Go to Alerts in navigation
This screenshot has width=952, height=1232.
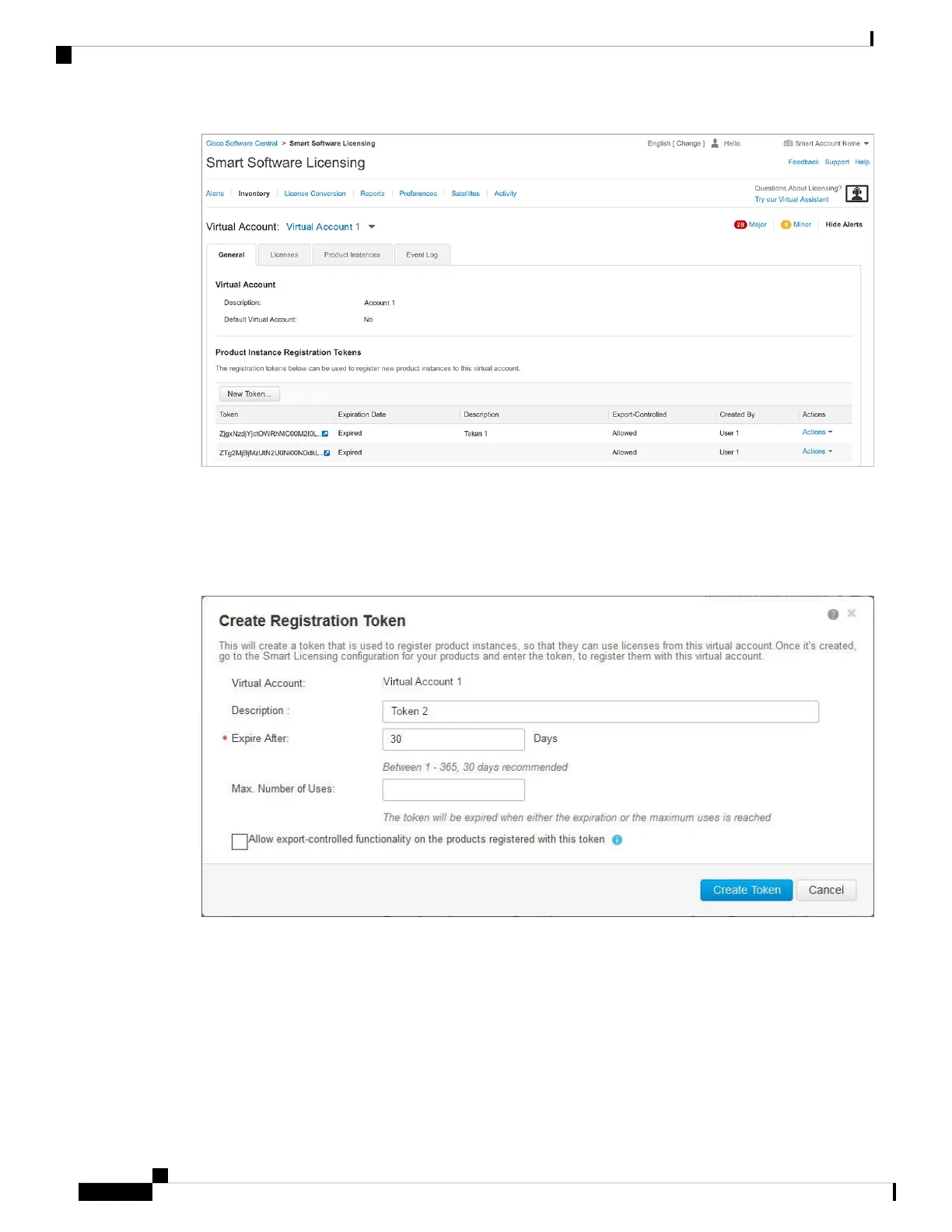click(x=215, y=194)
